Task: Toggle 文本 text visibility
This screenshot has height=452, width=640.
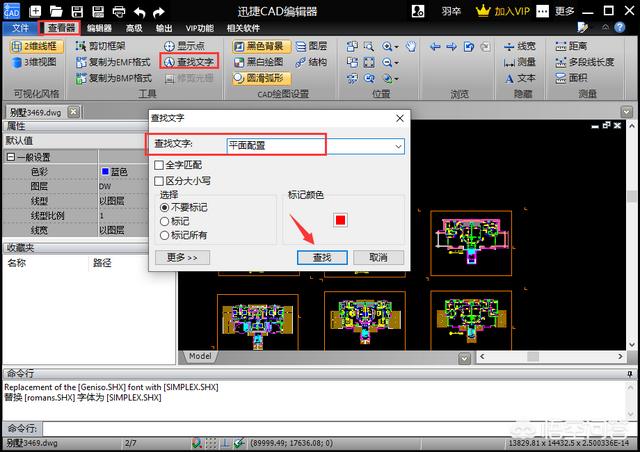Action: pos(520,78)
